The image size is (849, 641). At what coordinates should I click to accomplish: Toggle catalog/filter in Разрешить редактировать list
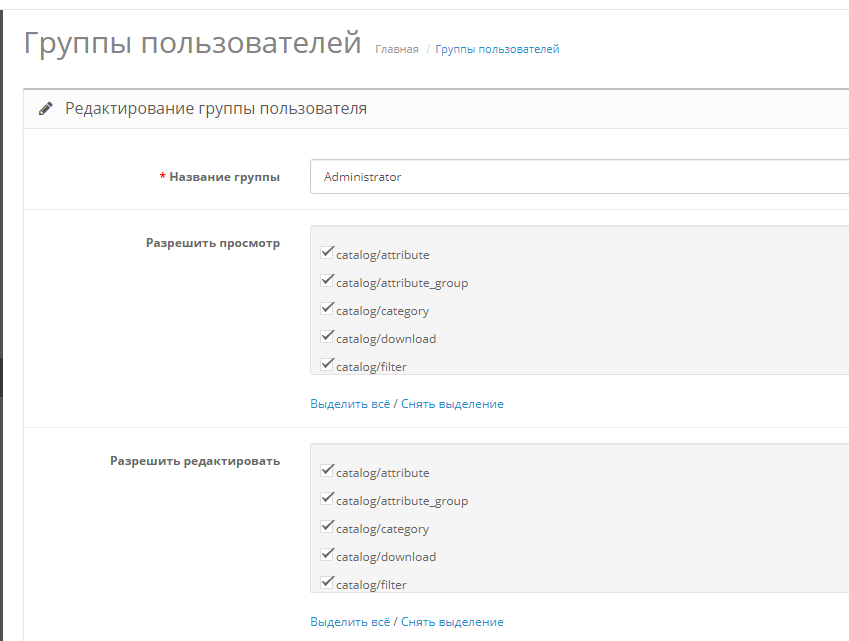[327, 582]
